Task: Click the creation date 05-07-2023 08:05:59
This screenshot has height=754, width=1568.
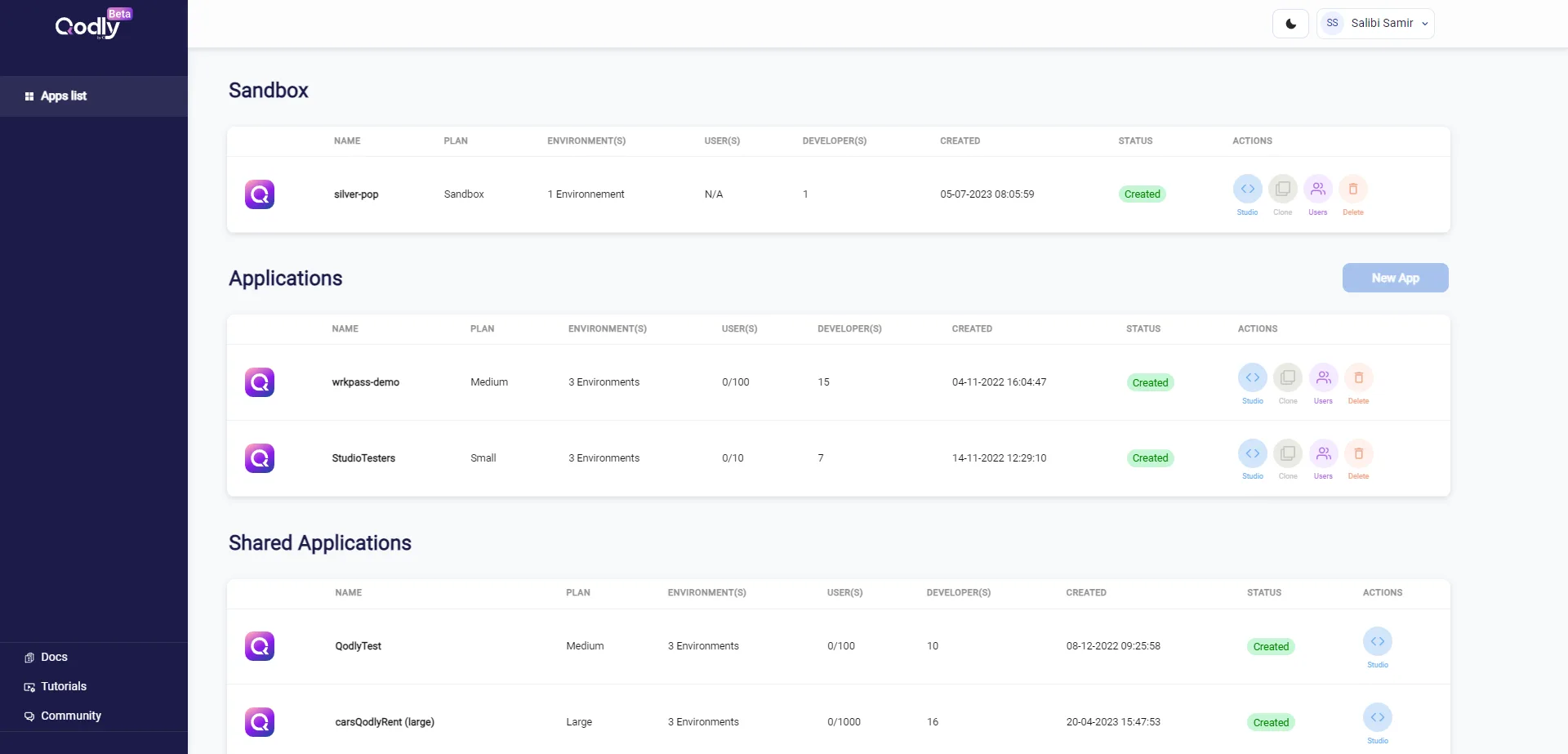Action: point(987,194)
